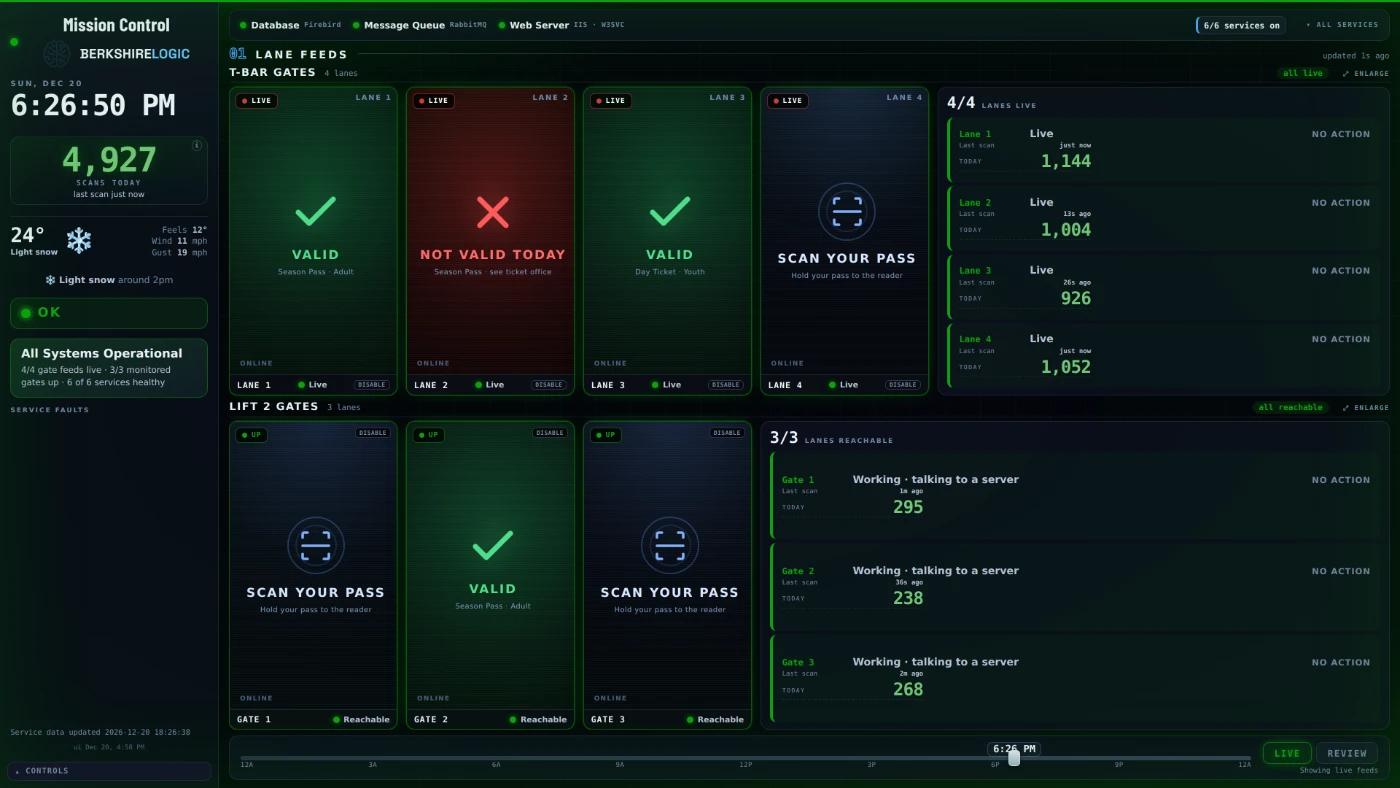This screenshot has height=788, width=1400.
Task: Expand the Controls panel
Action: coord(109,771)
